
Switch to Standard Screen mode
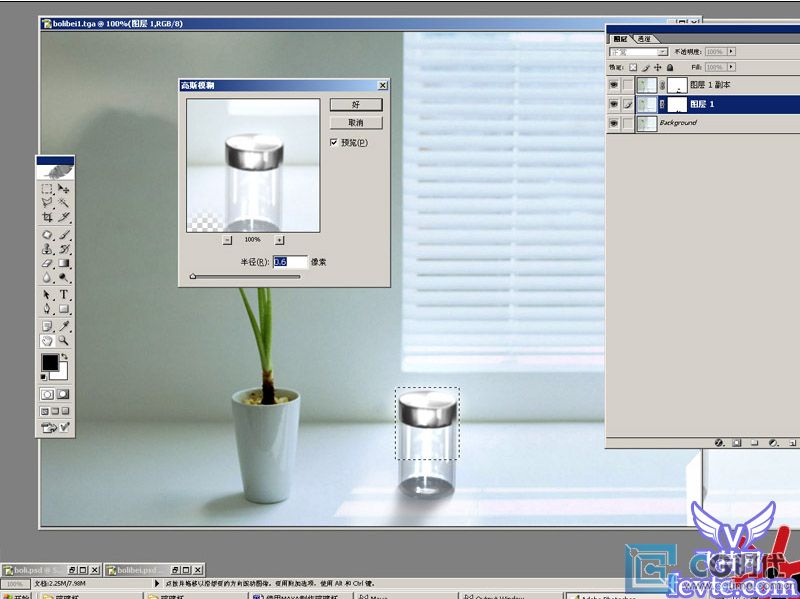(44, 411)
